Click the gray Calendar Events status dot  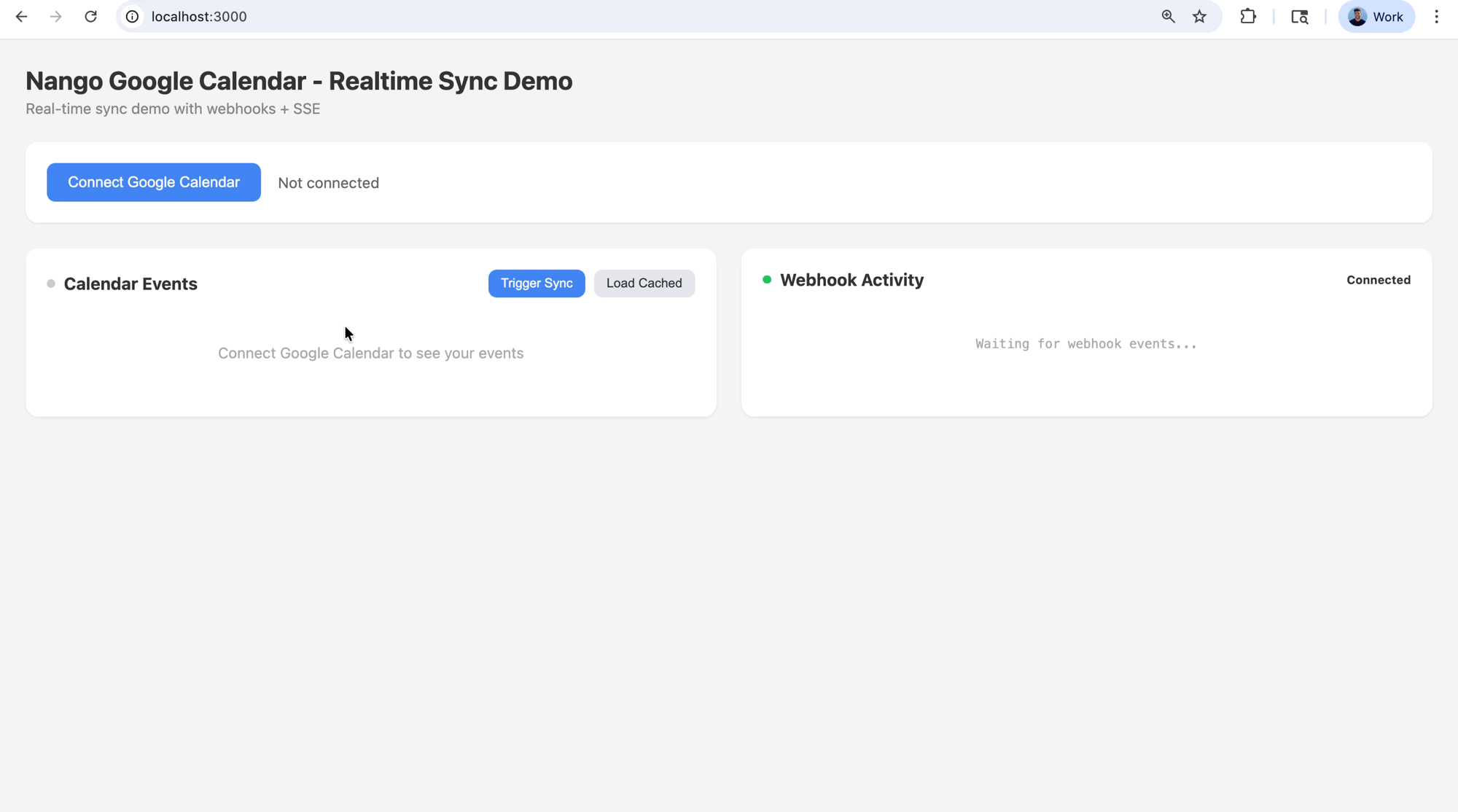pos(51,284)
